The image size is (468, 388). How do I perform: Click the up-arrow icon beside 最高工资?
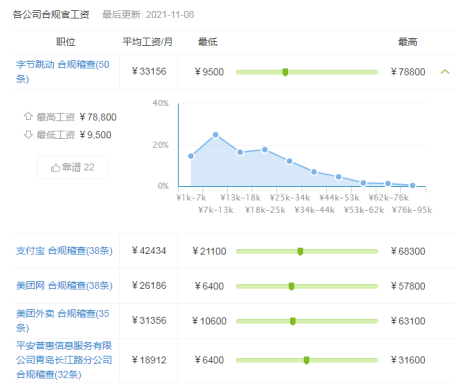coord(28,116)
